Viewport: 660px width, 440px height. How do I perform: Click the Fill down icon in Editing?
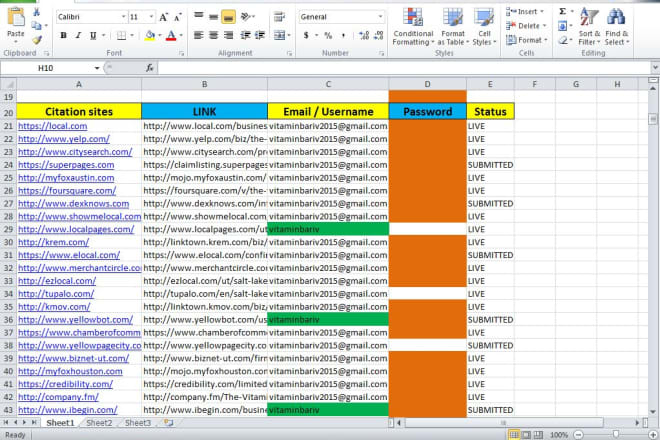click(x=563, y=26)
